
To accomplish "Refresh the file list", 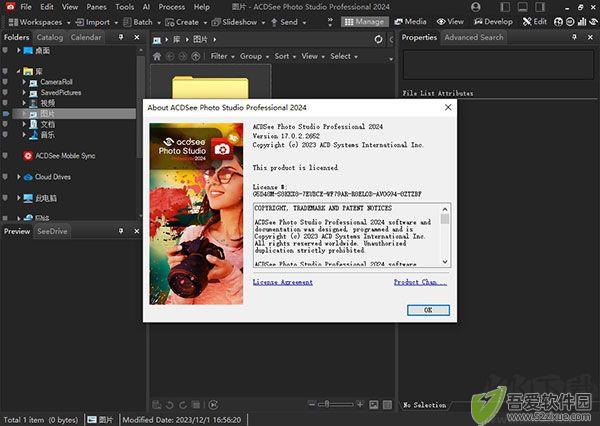I will pos(378,39).
